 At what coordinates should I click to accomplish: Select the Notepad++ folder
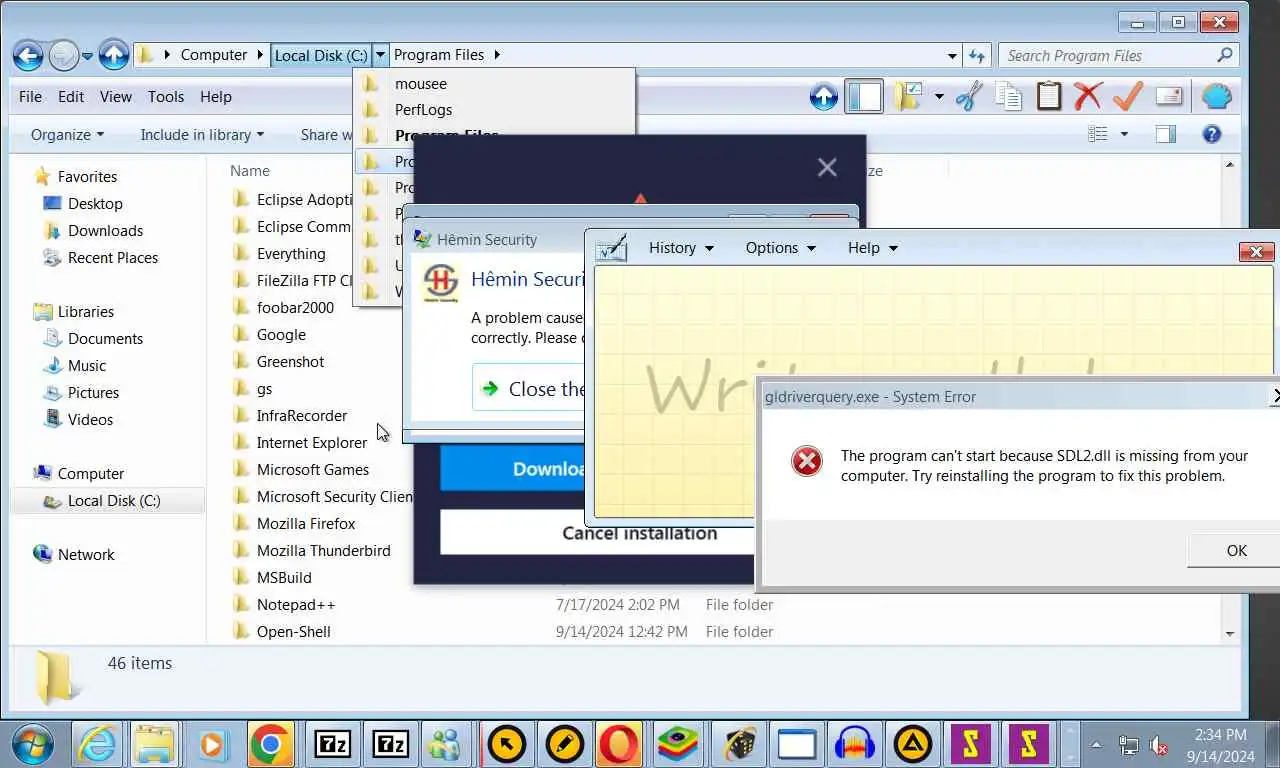coord(295,605)
